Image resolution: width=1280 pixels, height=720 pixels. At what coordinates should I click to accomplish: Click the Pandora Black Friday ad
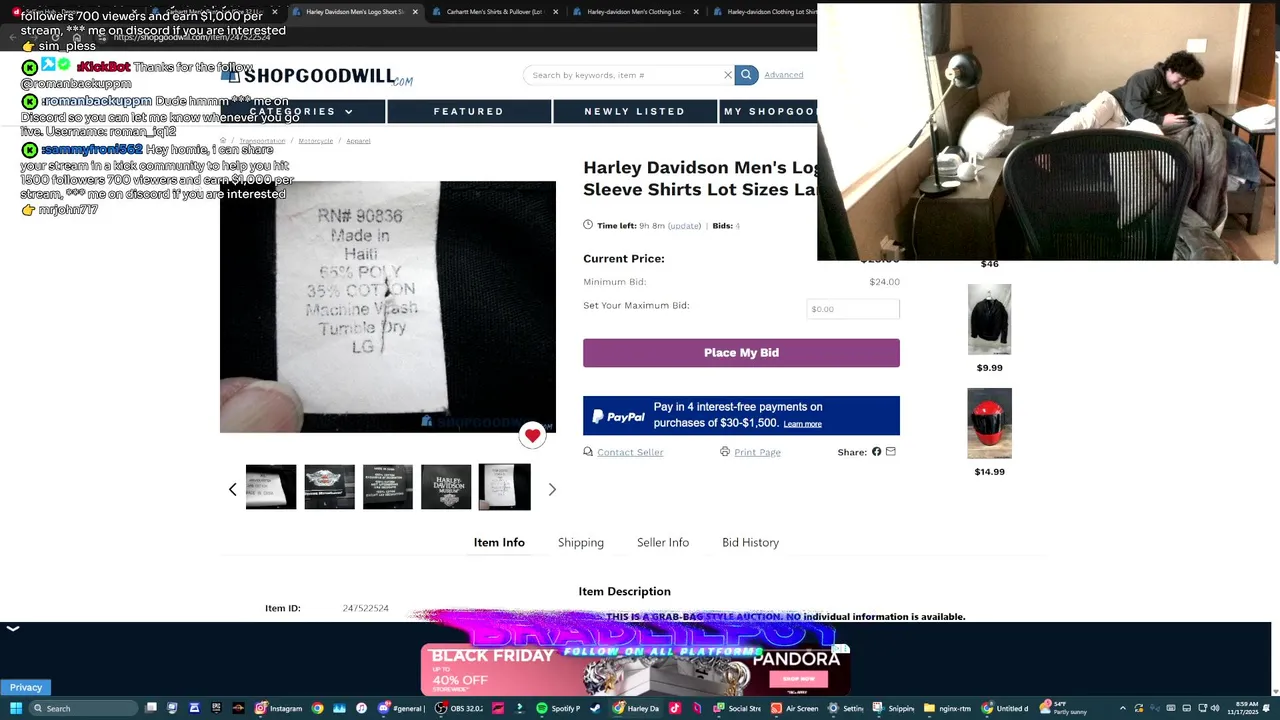coord(635,670)
